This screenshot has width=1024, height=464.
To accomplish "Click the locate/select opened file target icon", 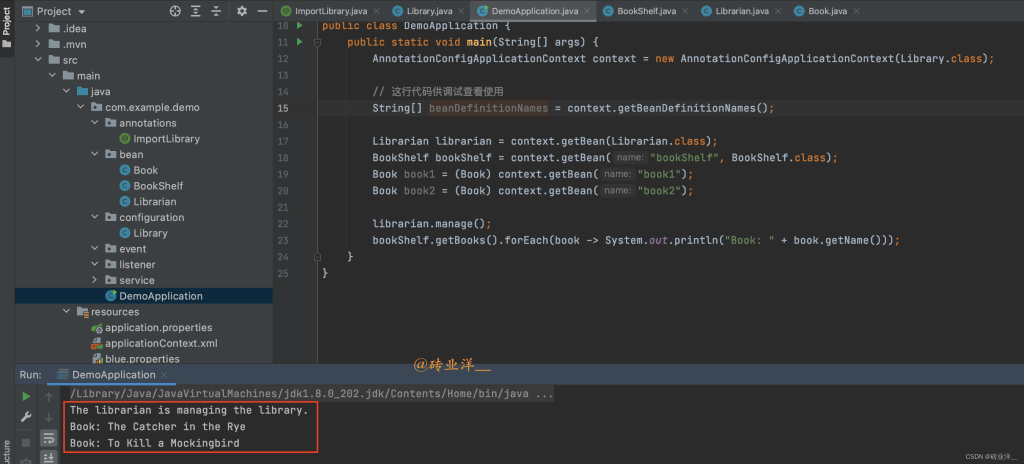I will coord(176,11).
